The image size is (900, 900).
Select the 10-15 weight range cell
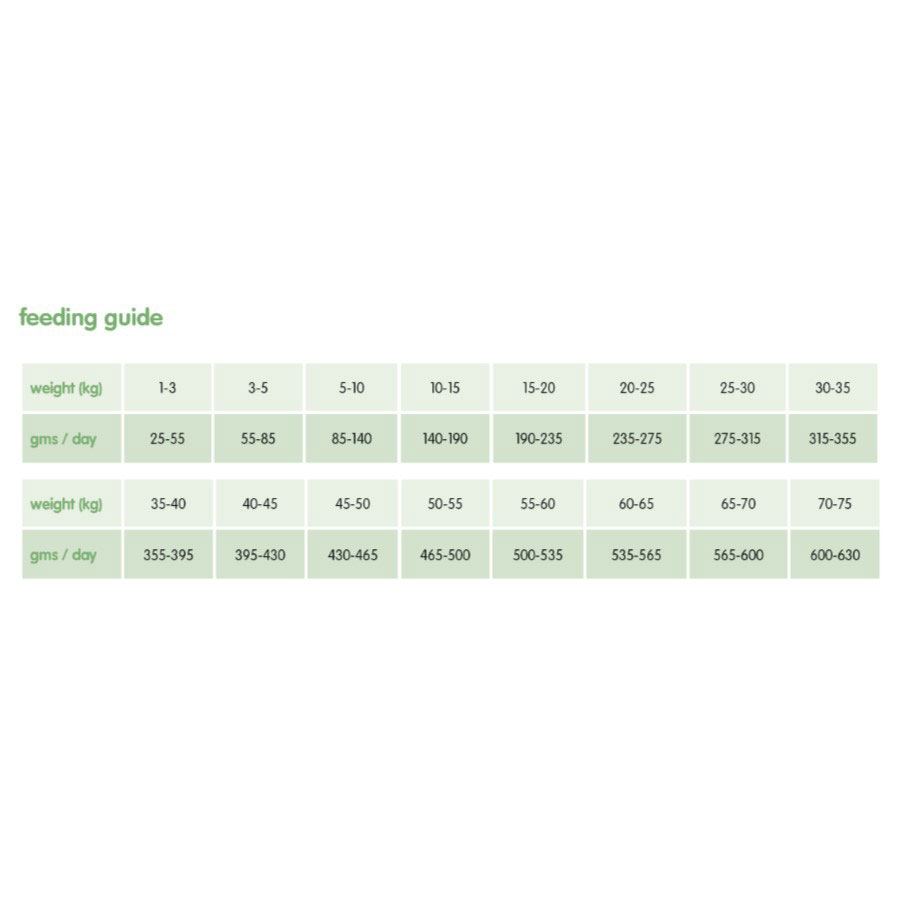pyautogui.click(x=445, y=388)
